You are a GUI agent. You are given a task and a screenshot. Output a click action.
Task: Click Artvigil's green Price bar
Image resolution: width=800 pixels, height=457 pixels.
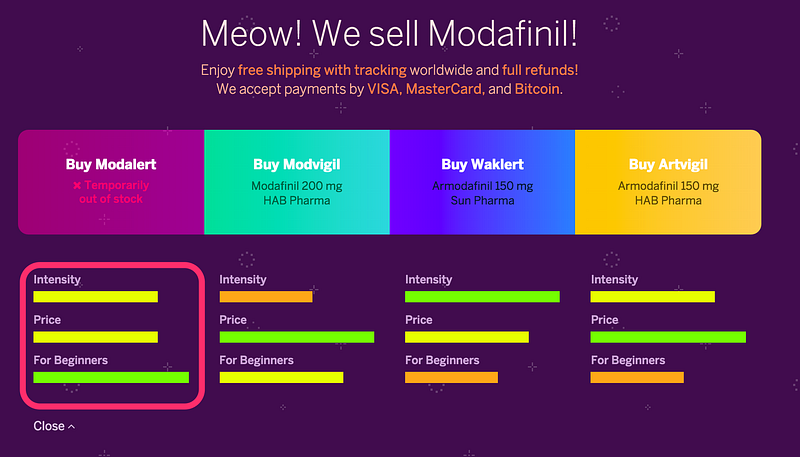point(668,337)
